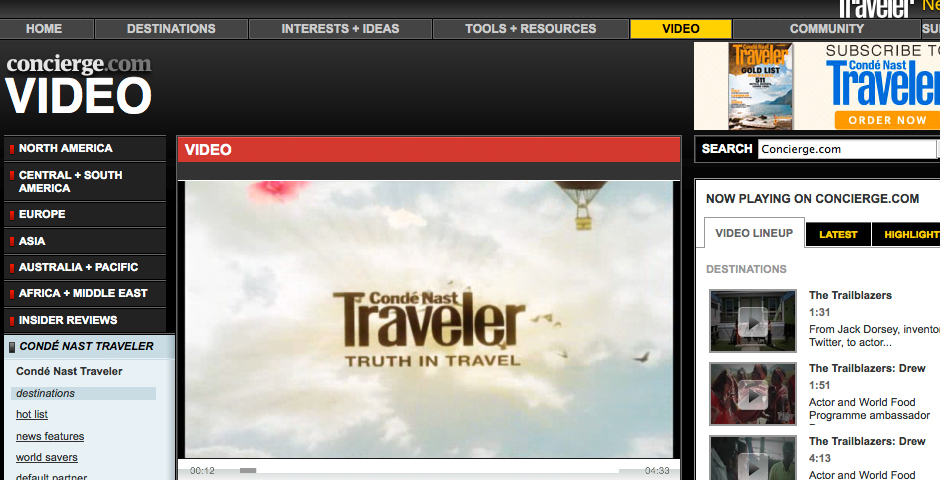Open INSIDER REVIEWS category
940x480 pixels.
(x=85, y=320)
